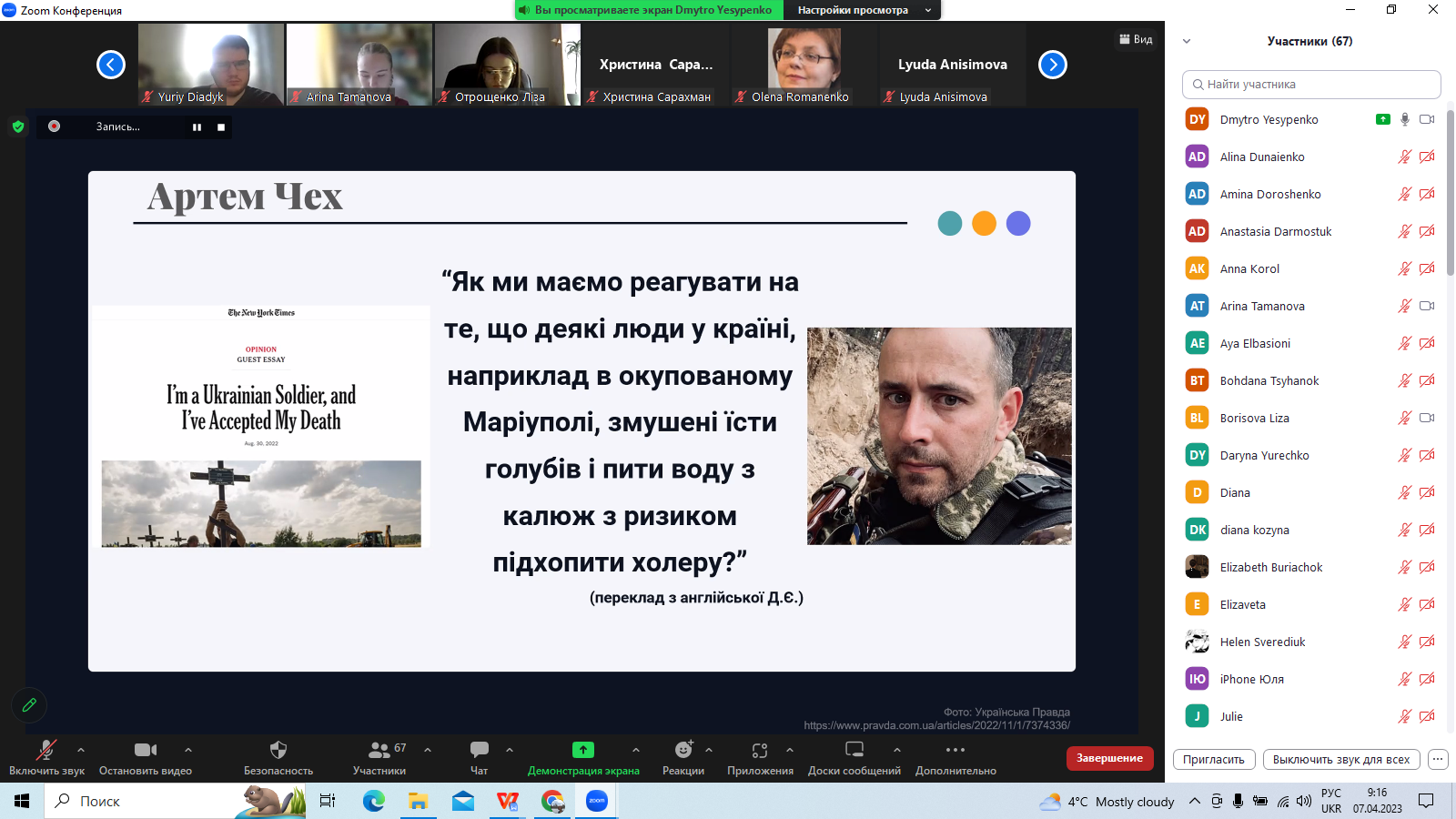
Task: Open Whiteboards icon in toolbar
Action: tap(854, 751)
